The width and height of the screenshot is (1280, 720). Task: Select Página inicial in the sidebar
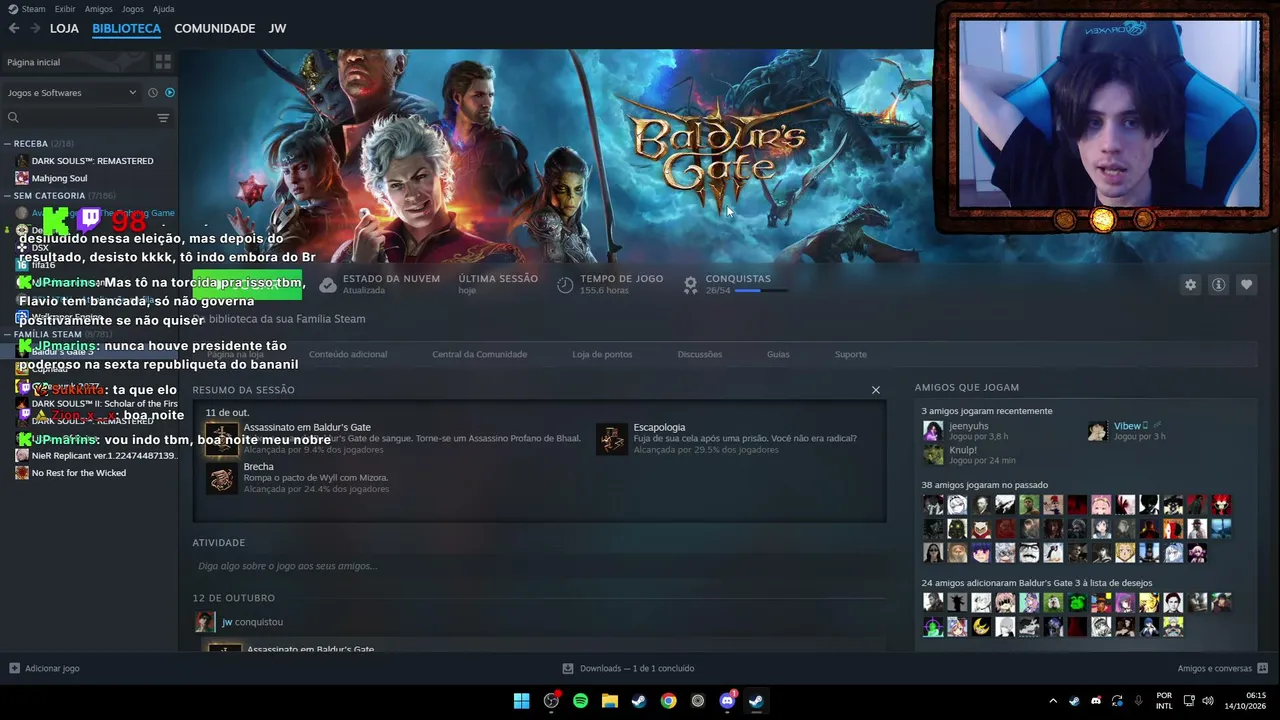[x=75, y=62]
